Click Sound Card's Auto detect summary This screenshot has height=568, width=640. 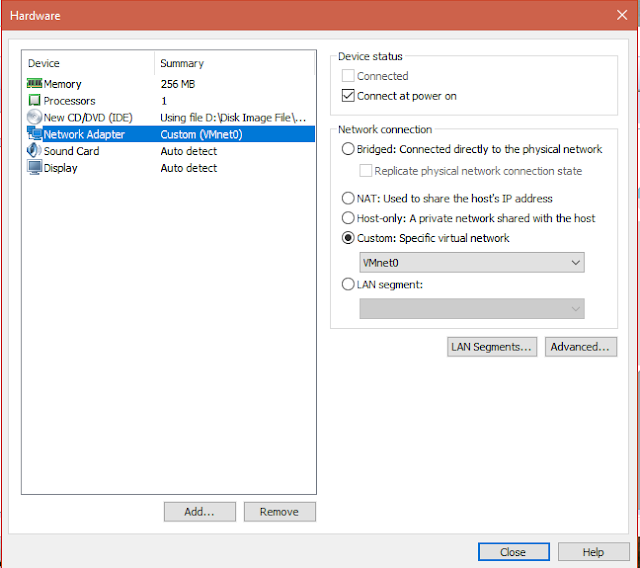click(189, 151)
